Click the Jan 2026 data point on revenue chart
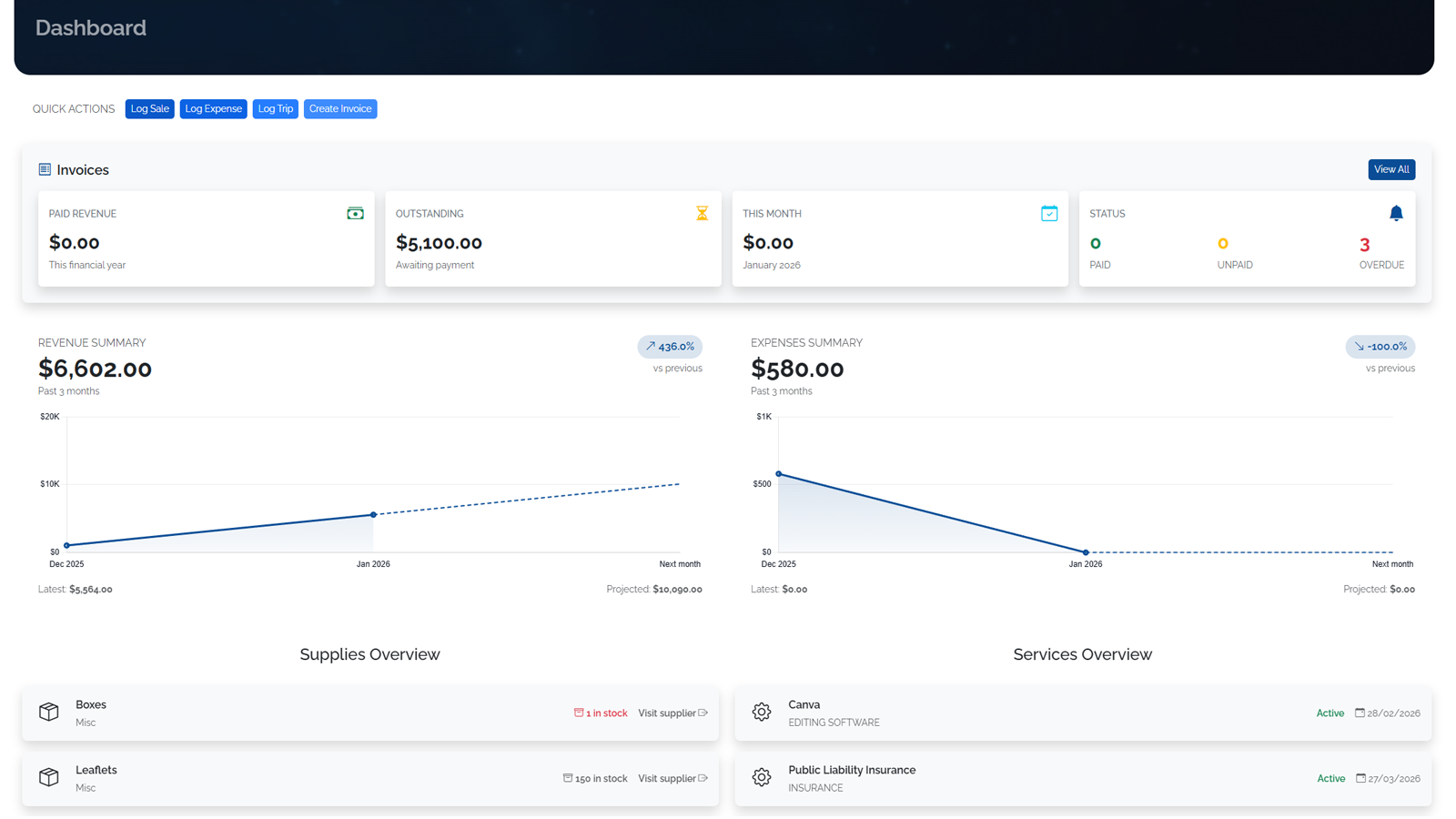Viewport: 1456px width, 819px height. tap(373, 513)
